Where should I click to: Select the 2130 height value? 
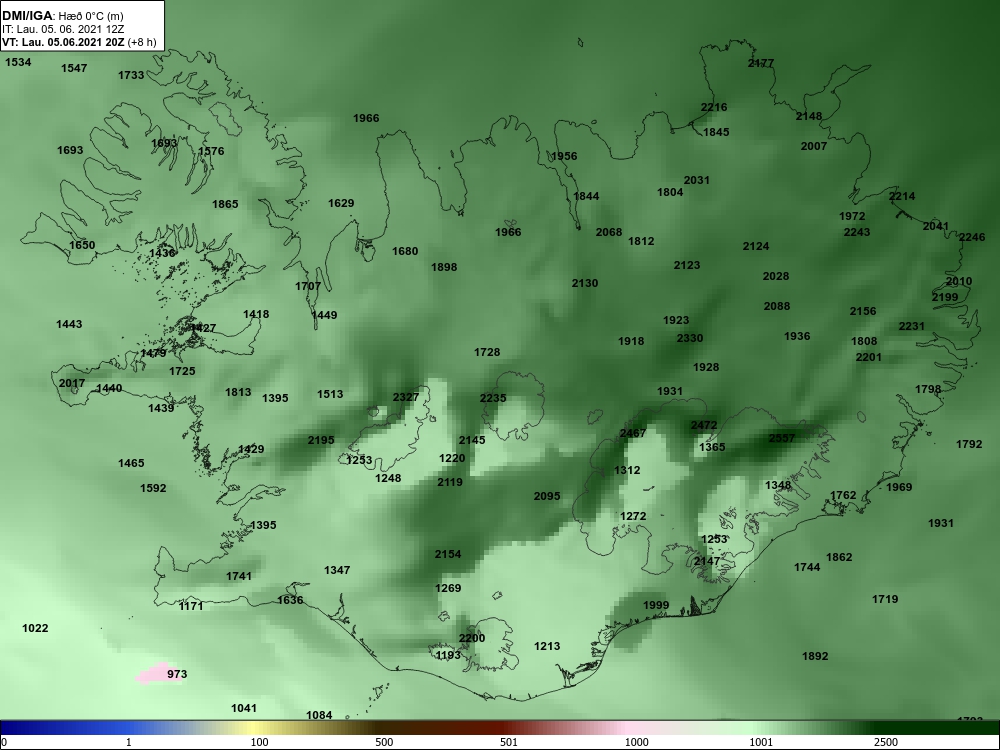point(585,283)
